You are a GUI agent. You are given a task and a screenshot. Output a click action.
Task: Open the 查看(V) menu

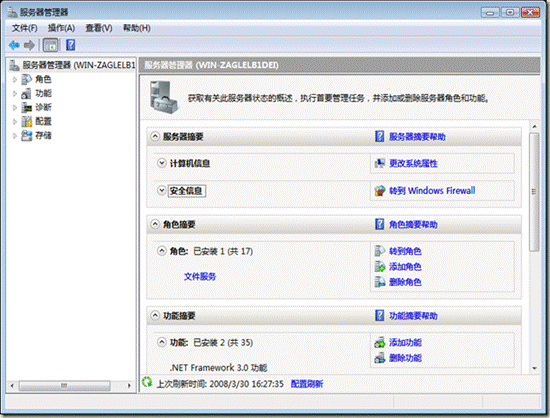click(99, 28)
